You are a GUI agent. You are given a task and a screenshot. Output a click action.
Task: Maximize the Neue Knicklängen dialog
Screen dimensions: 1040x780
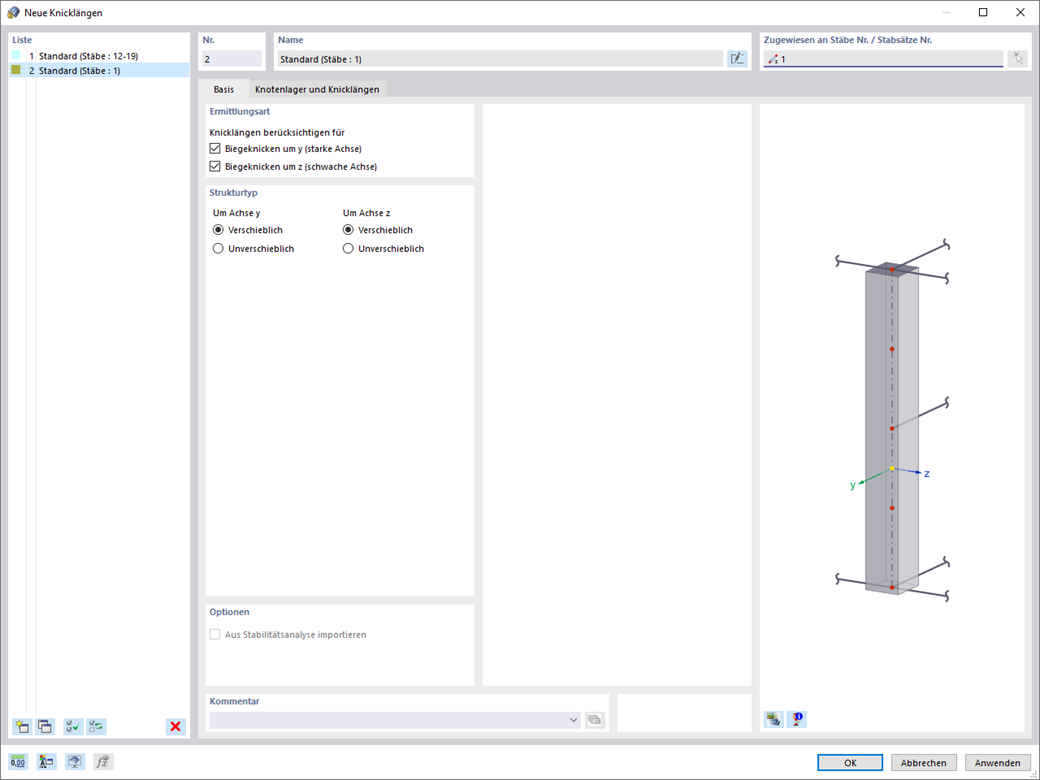(983, 13)
